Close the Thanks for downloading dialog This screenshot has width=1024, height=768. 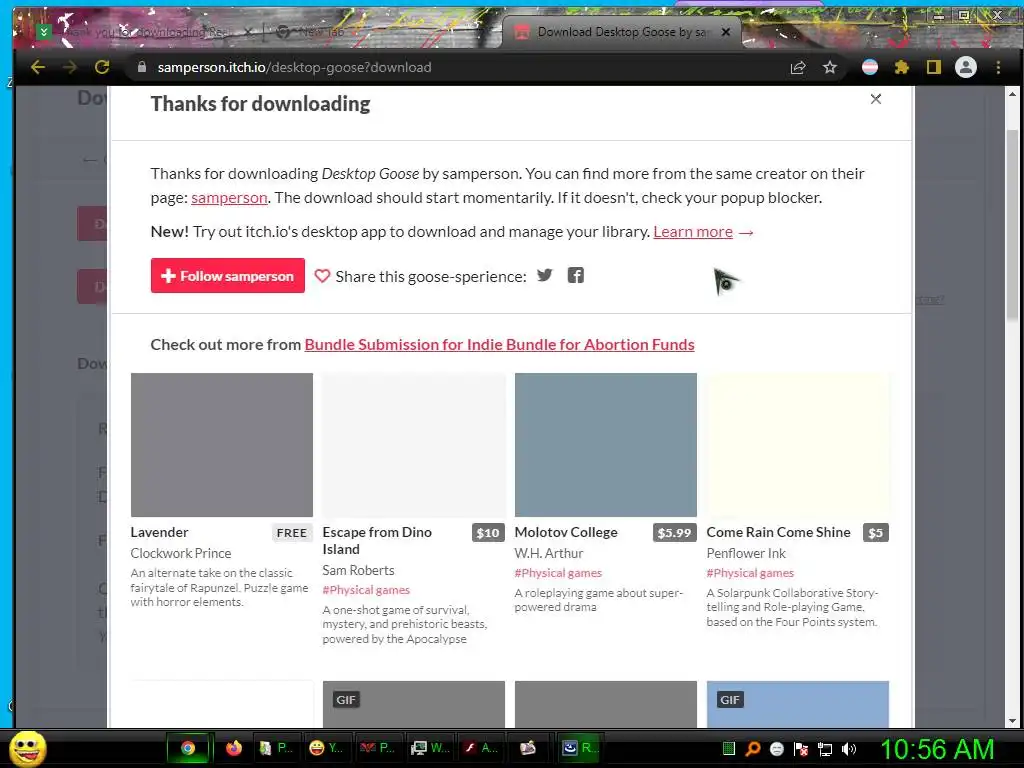[876, 99]
